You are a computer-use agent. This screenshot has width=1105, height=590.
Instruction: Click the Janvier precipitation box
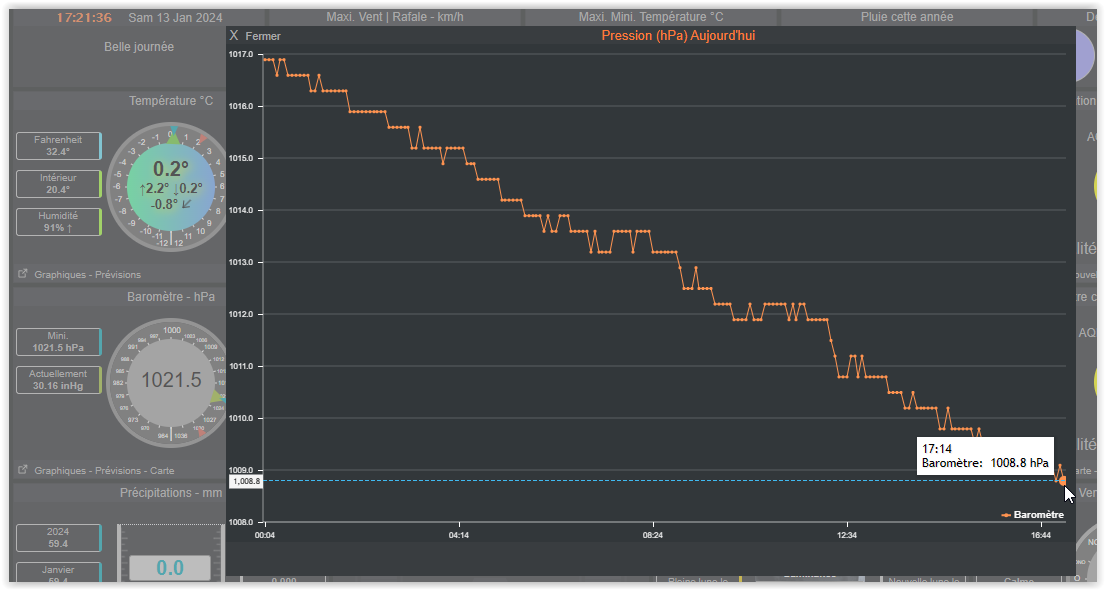pyautogui.click(x=58, y=573)
